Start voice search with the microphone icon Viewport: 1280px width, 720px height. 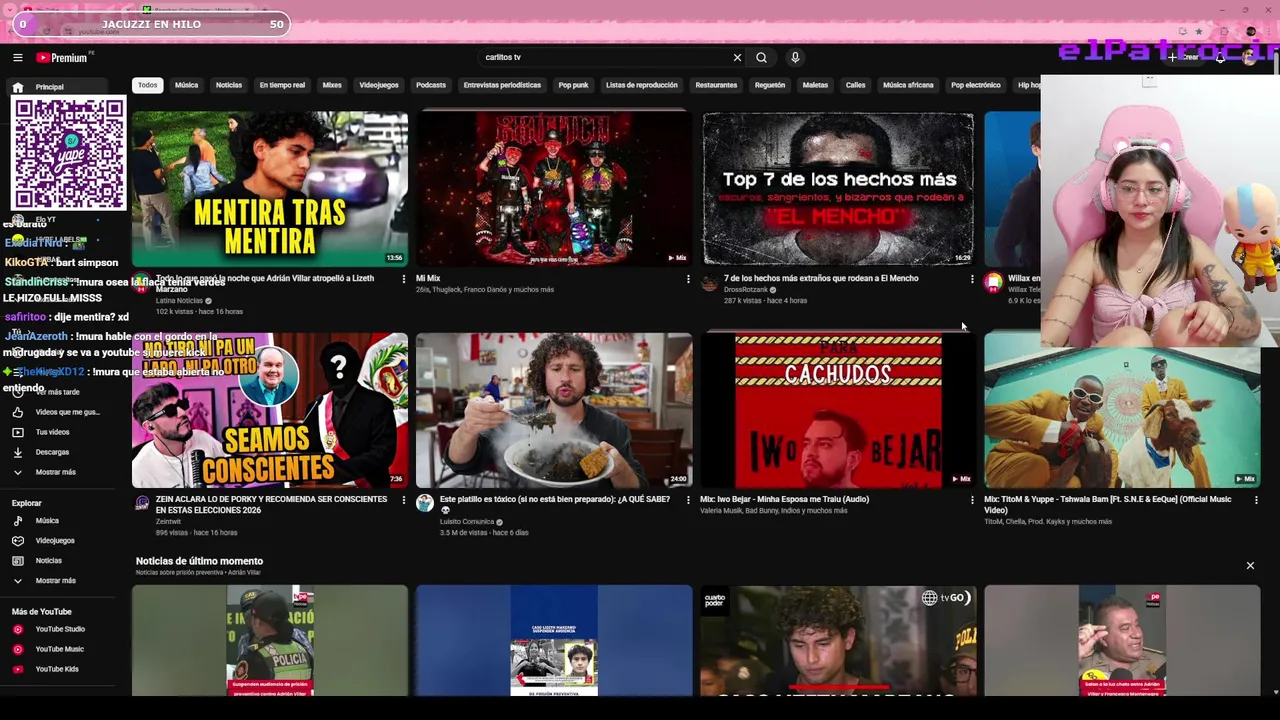(x=795, y=58)
